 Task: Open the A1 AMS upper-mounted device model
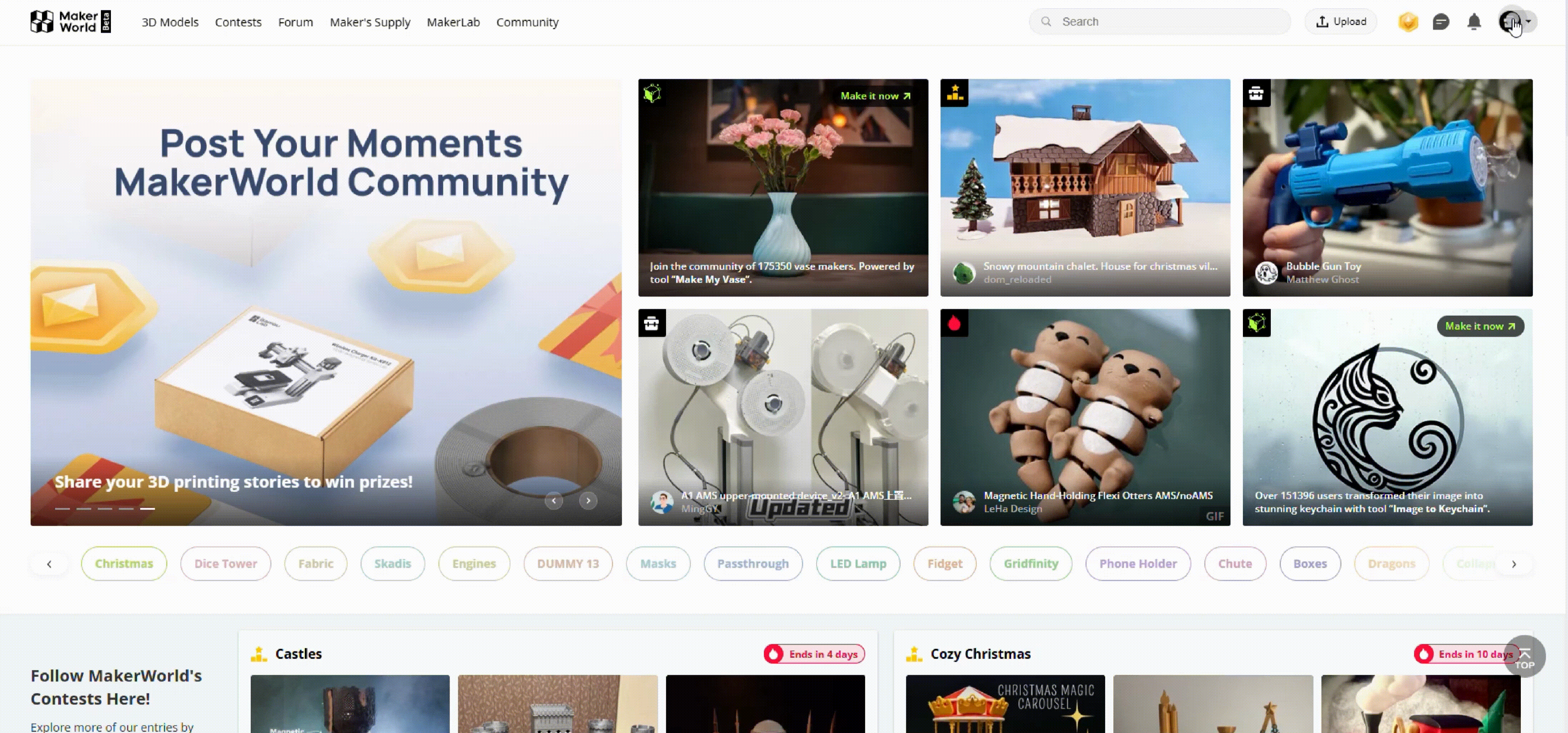pyautogui.click(x=783, y=417)
